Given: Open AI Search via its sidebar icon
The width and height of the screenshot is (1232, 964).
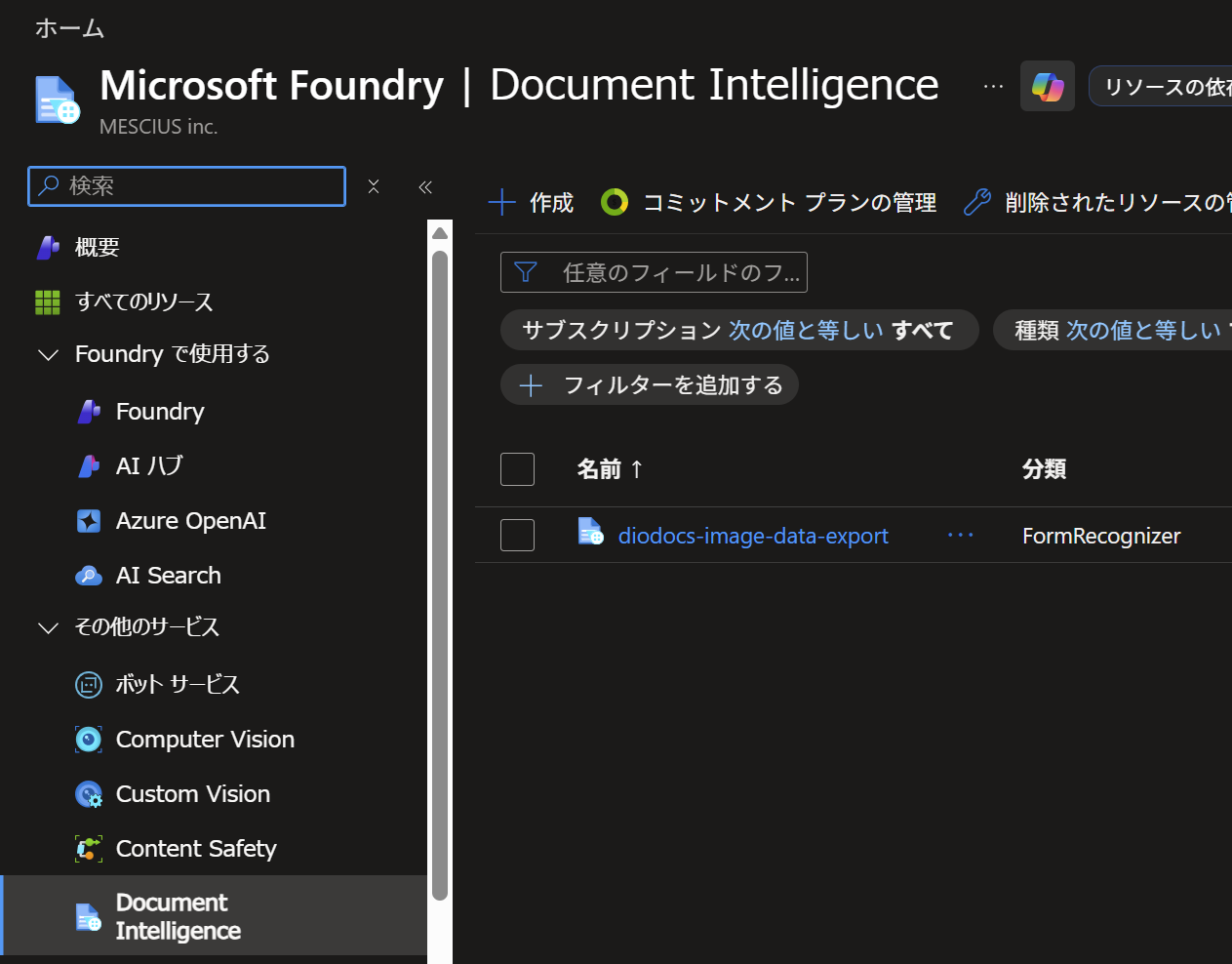Looking at the screenshot, I should [88, 575].
